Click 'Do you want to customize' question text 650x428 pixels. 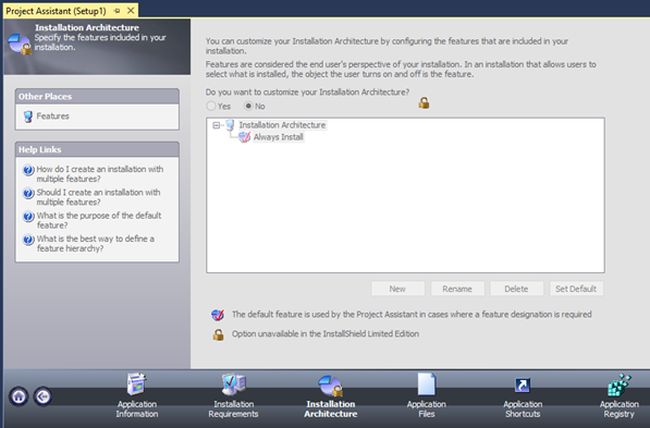[x=308, y=92]
